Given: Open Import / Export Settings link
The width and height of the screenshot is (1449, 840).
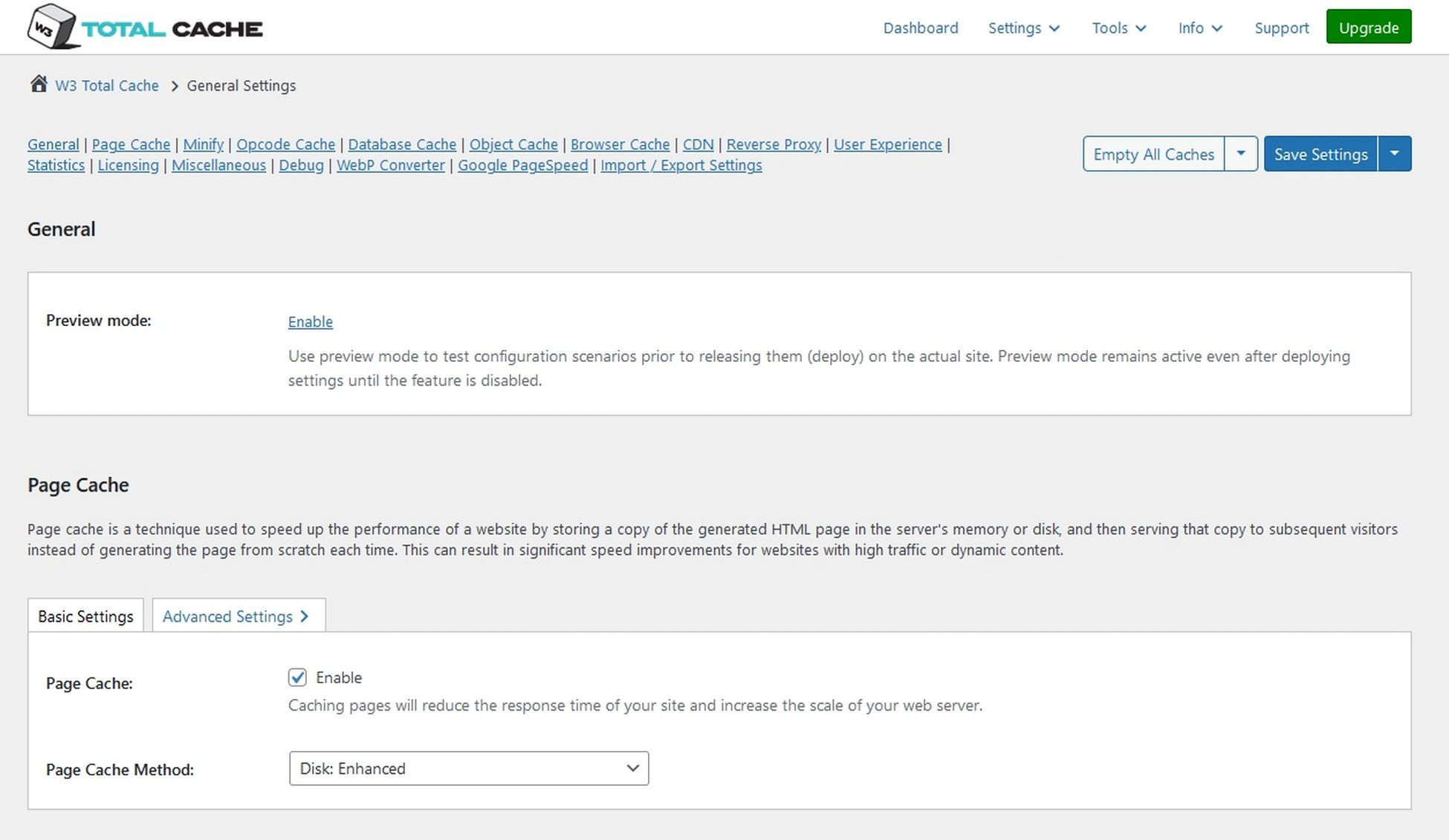Looking at the screenshot, I should (681, 165).
